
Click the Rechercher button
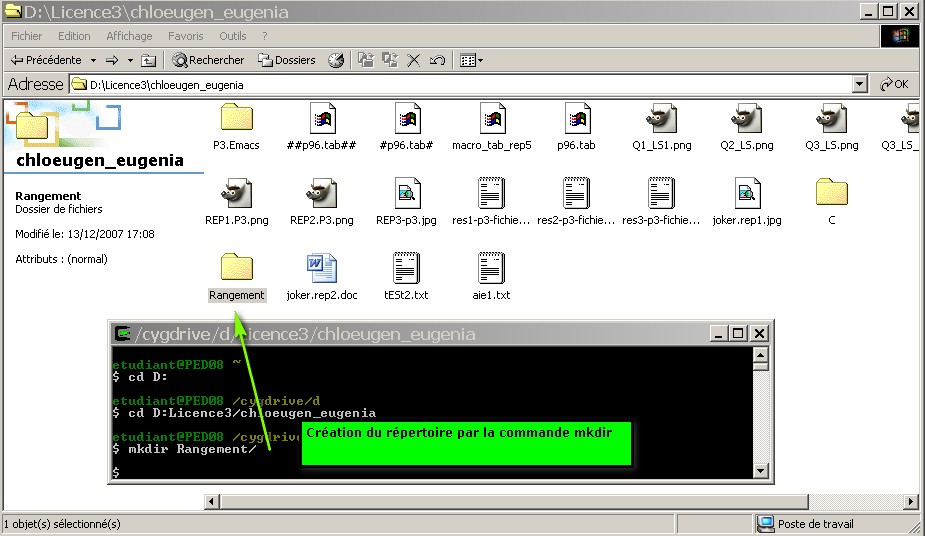tap(208, 60)
